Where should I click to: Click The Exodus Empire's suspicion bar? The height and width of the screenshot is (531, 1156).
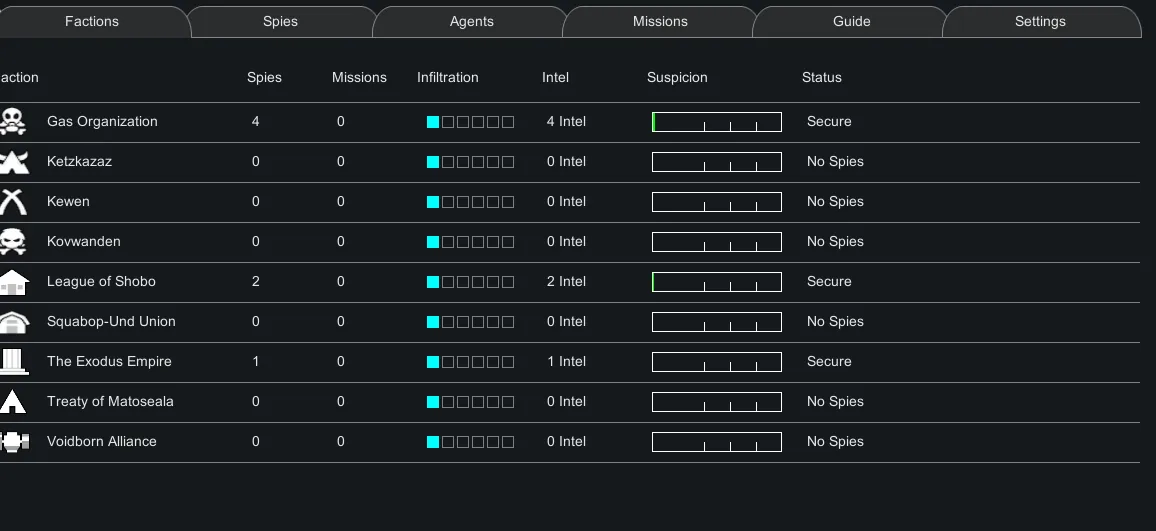click(x=716, y=362)
